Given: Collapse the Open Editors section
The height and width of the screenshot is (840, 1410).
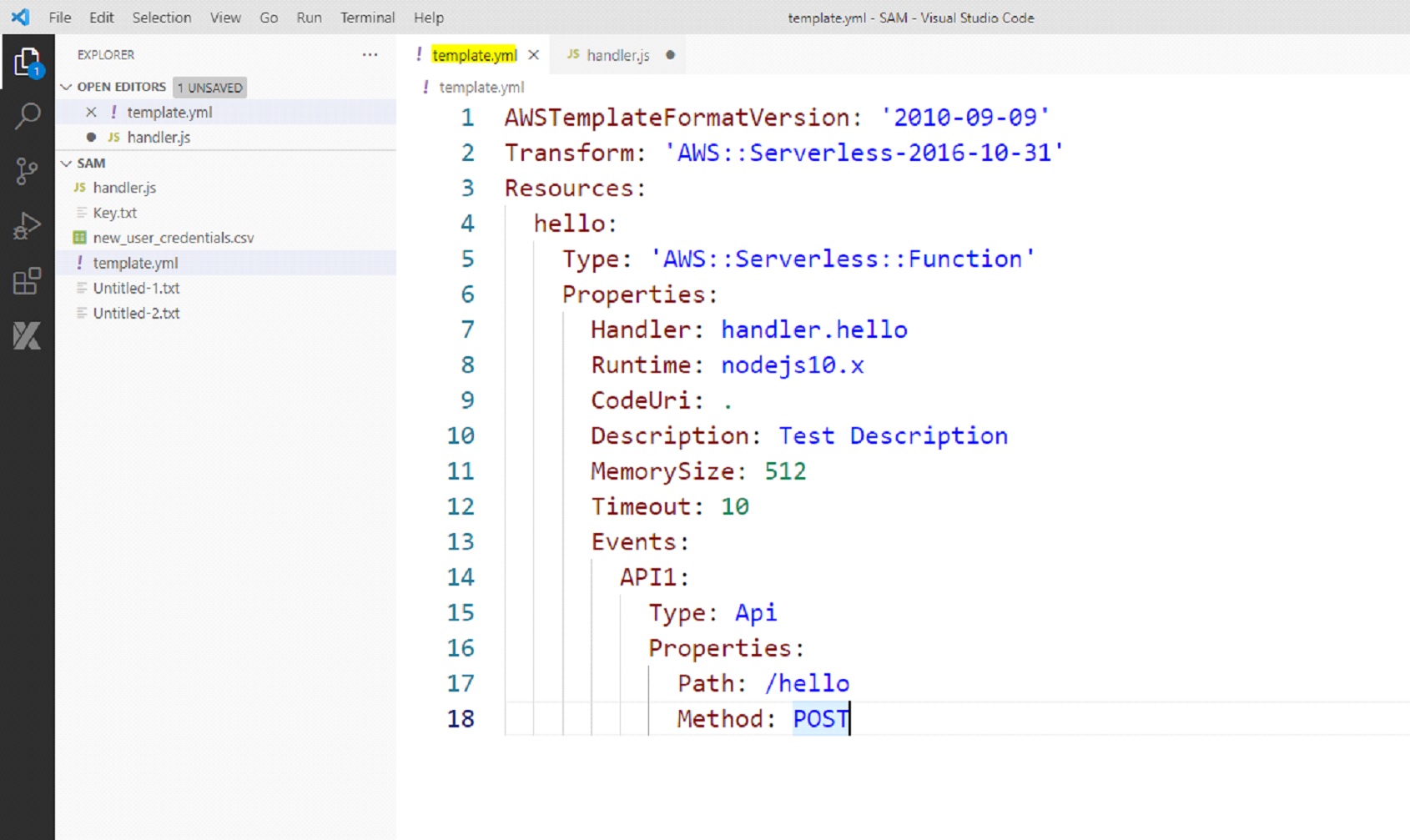Looking at the screenshot, I should point(67,87).
